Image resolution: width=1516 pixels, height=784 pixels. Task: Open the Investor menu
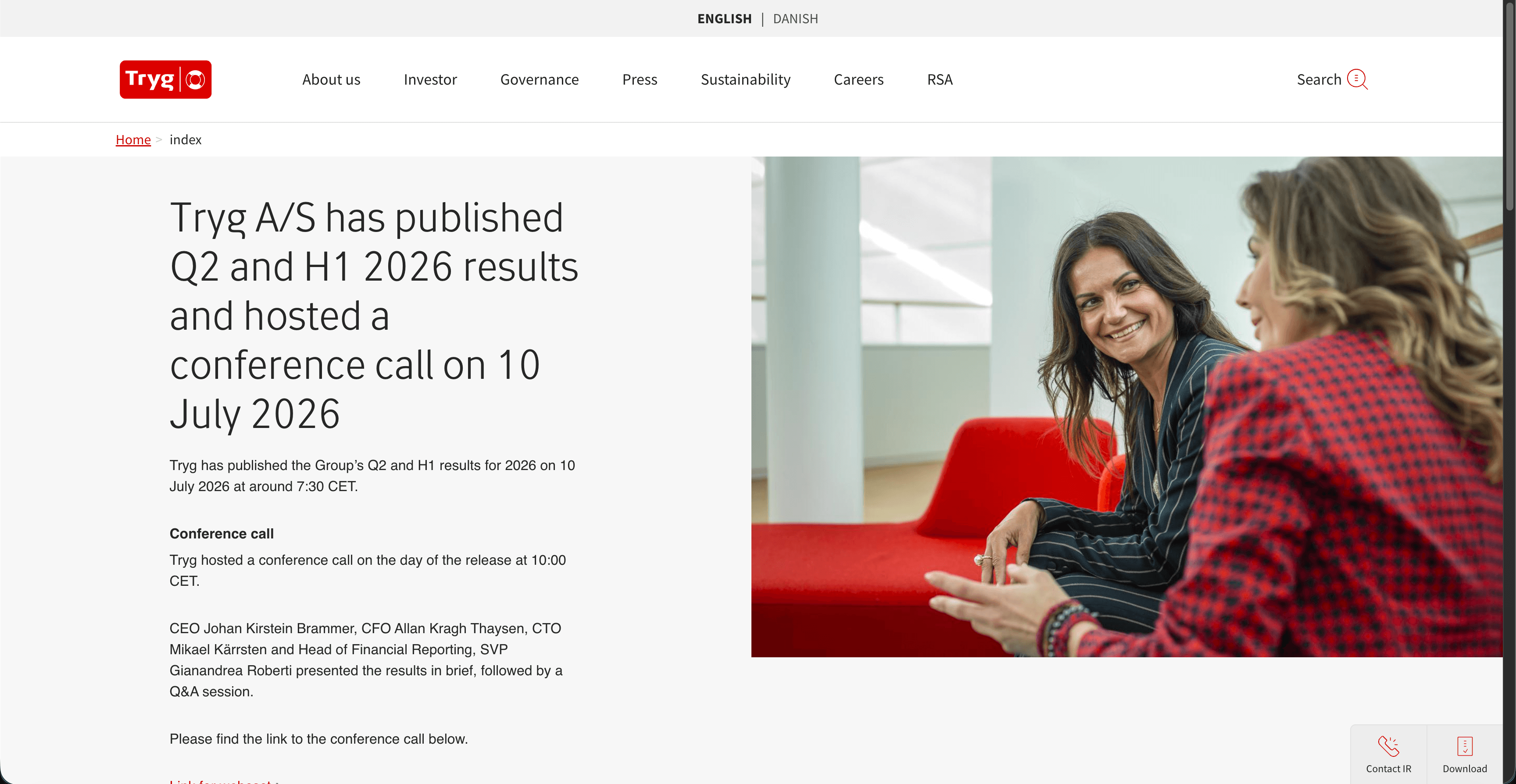coord(430,79)
